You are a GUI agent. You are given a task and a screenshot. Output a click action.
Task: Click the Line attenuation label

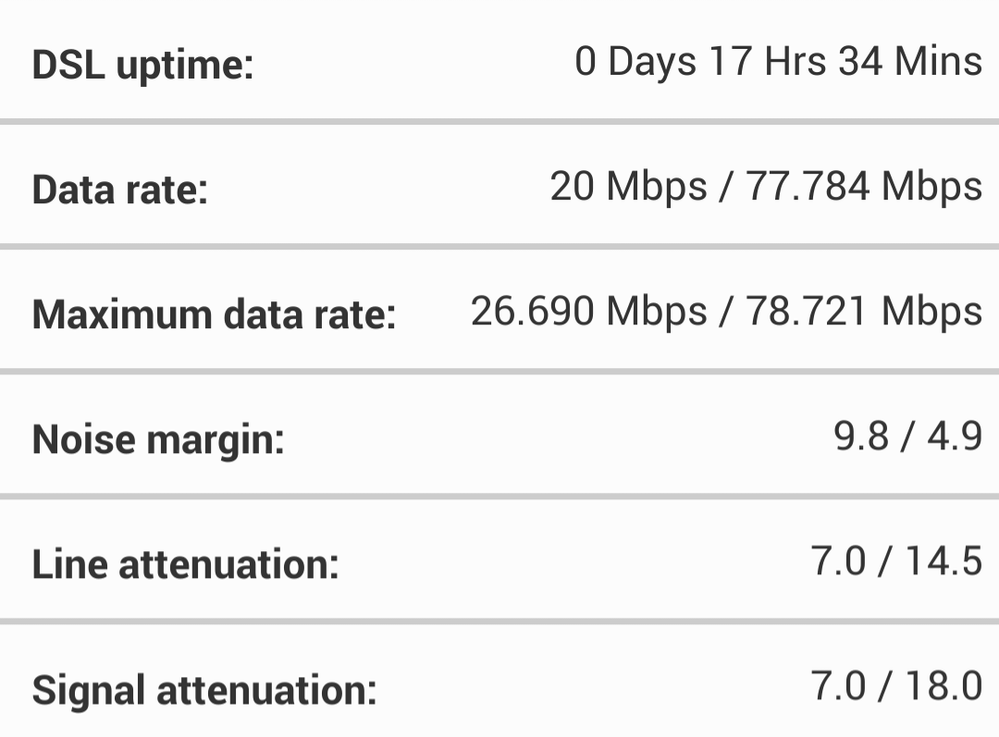(x=185, y=565)
